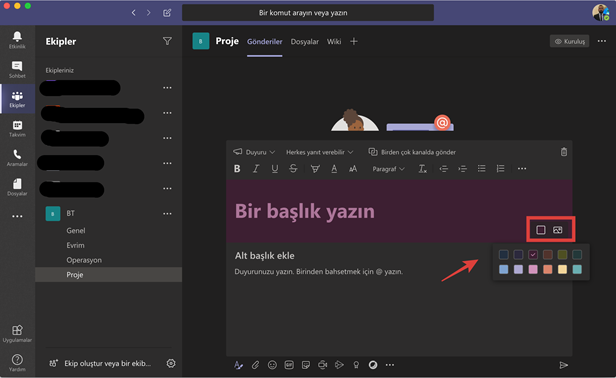Open the Etkinlik activity bell icon
The width and height of the screenshot is (616, 378).
(x=17, y=40)
